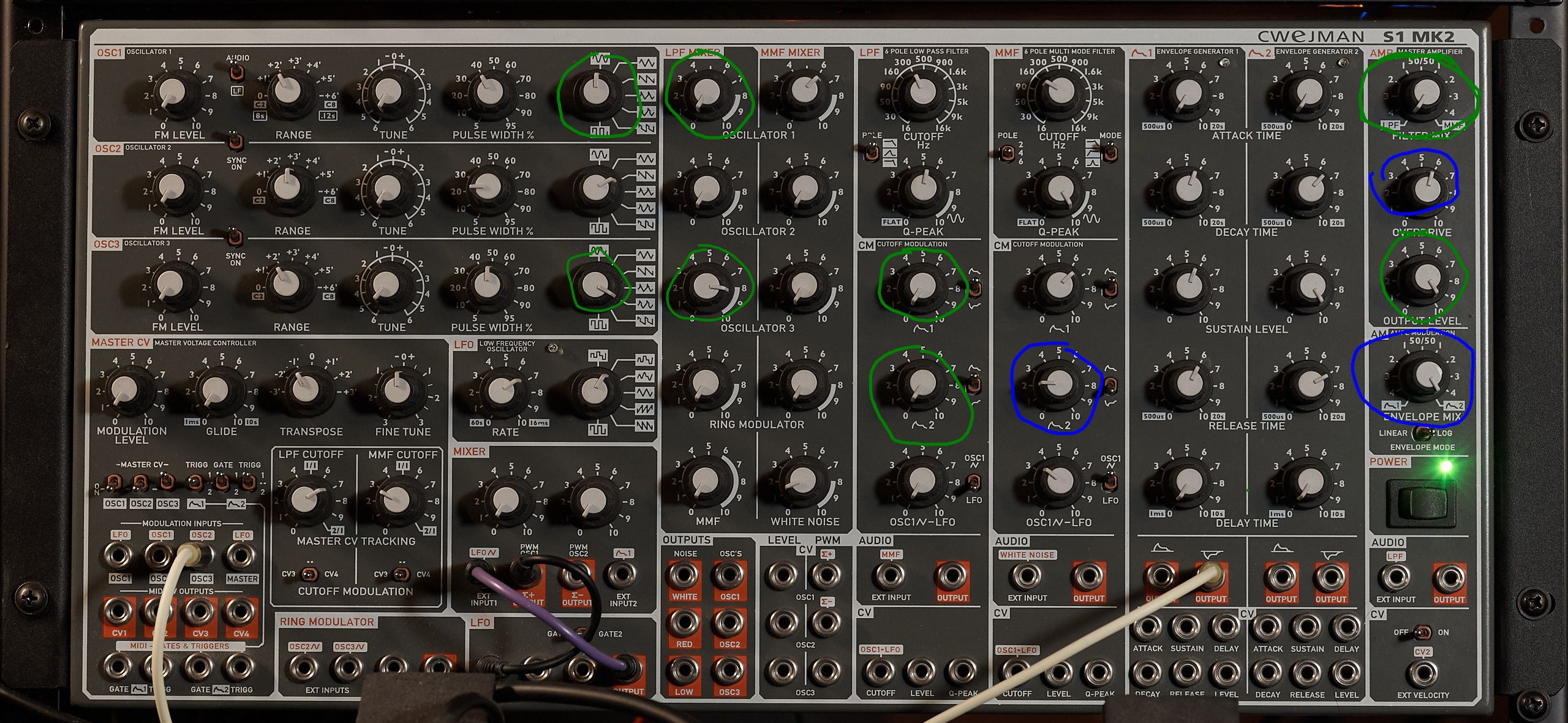
Task: Click the WHITE NOISE level knob in MMF MIXER
Action: [801, 480]
